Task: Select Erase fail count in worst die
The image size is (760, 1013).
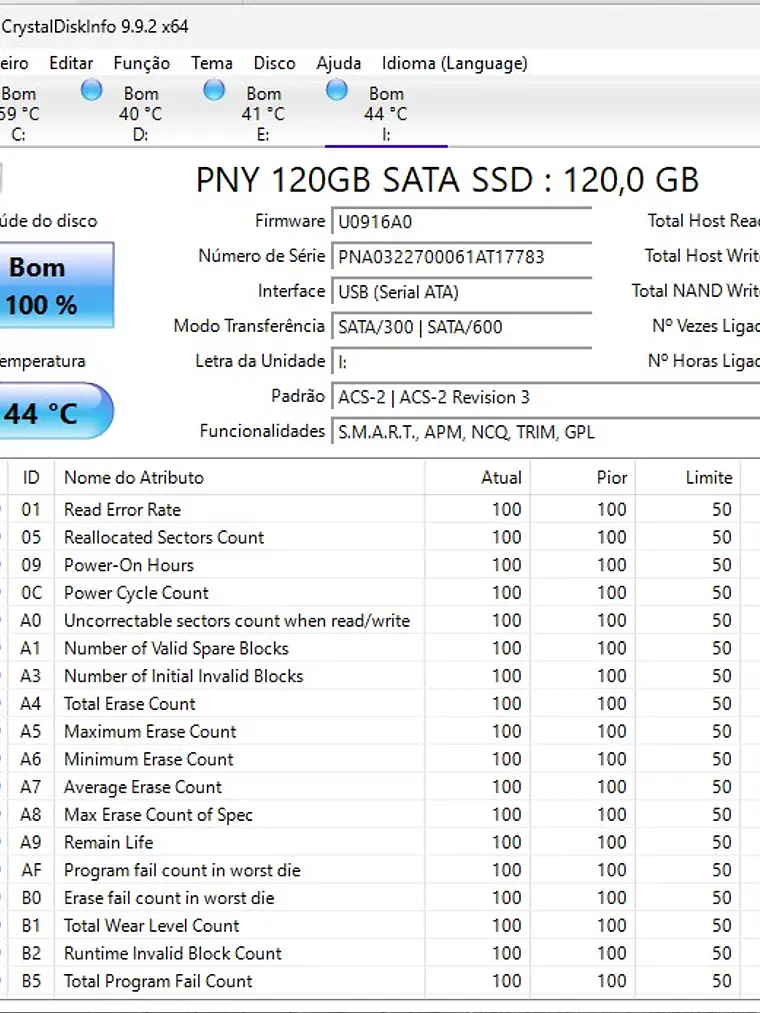Action: 380,898
